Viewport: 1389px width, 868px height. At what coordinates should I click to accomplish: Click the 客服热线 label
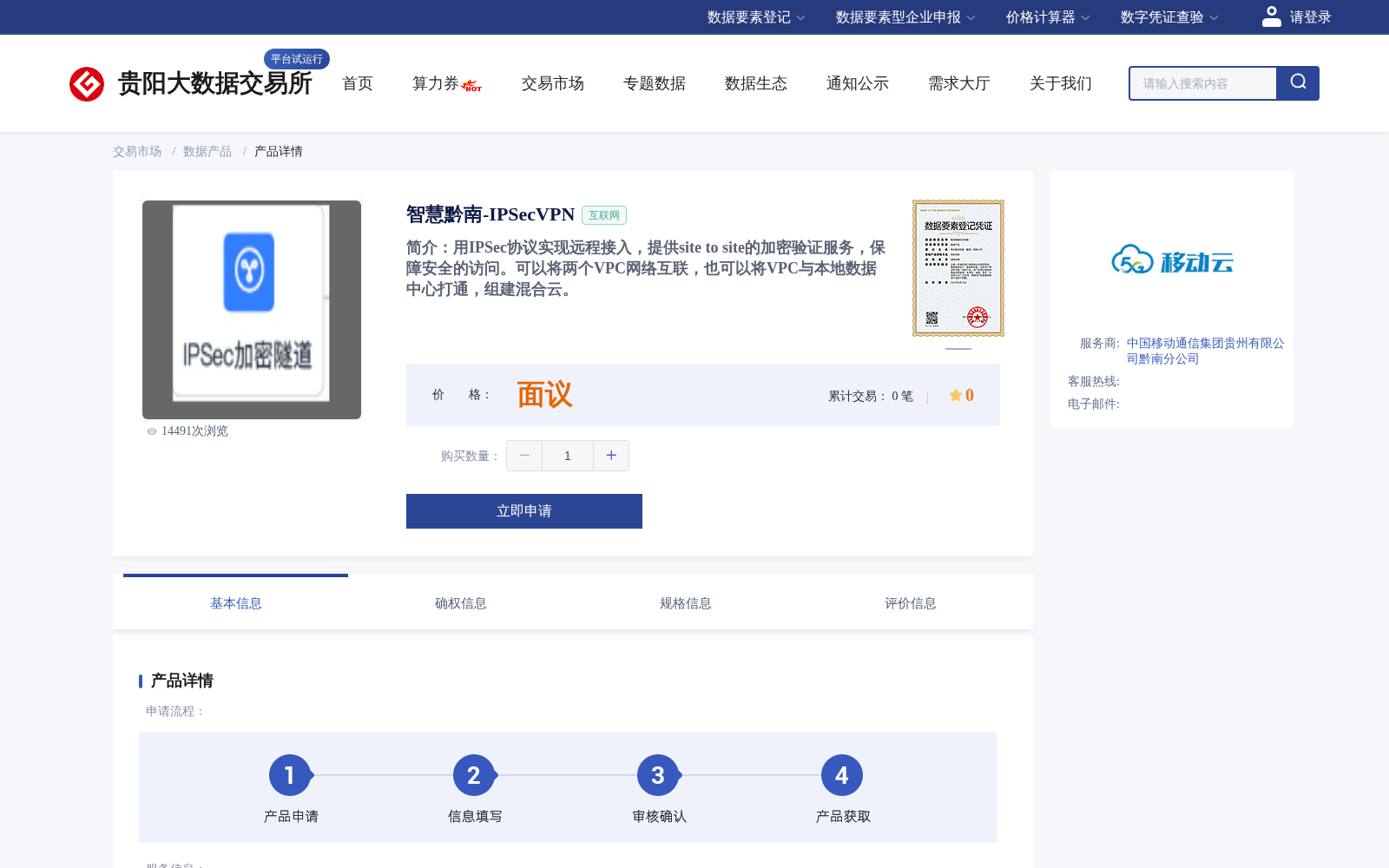(x=1094, y=382)
